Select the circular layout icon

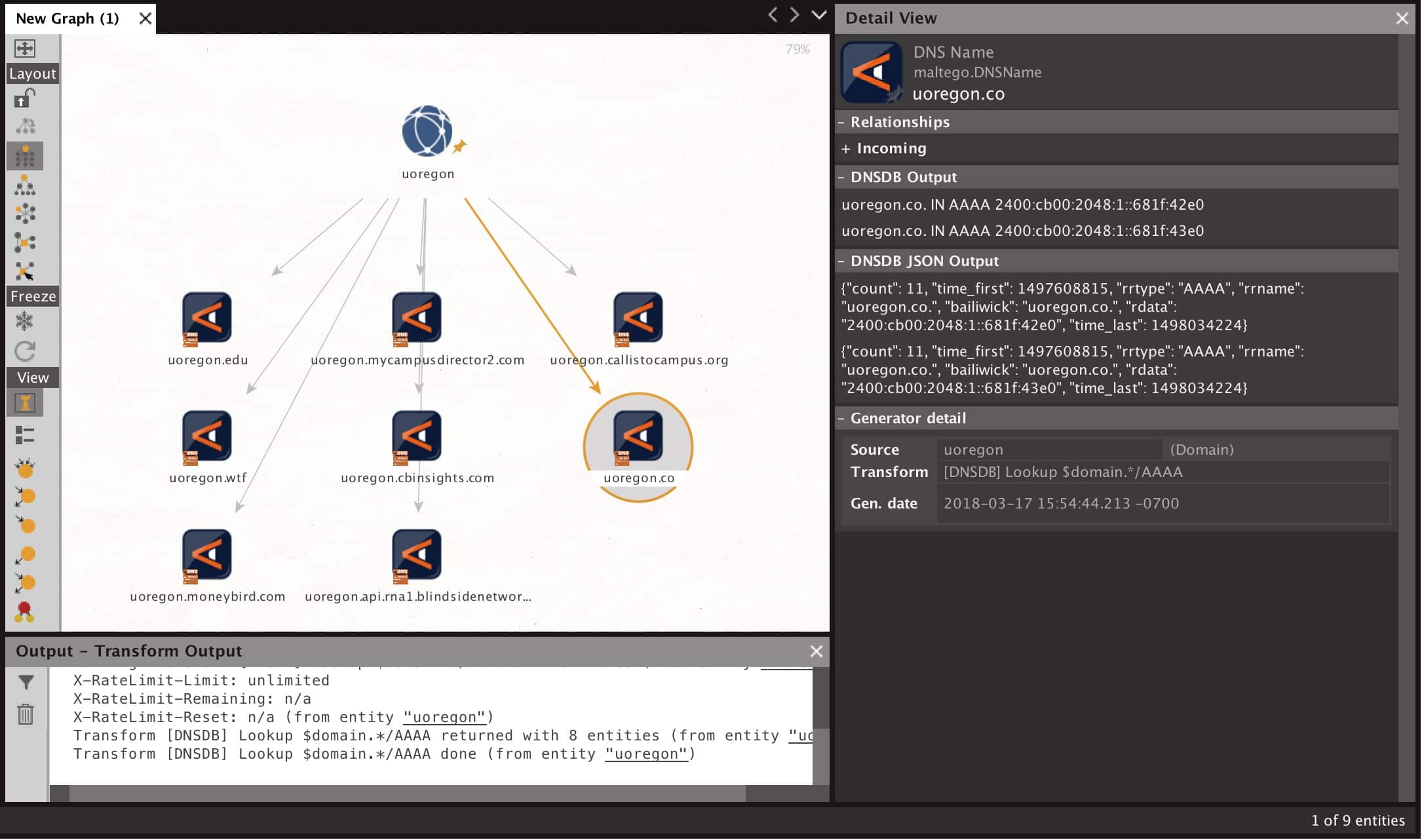[25, 214]
